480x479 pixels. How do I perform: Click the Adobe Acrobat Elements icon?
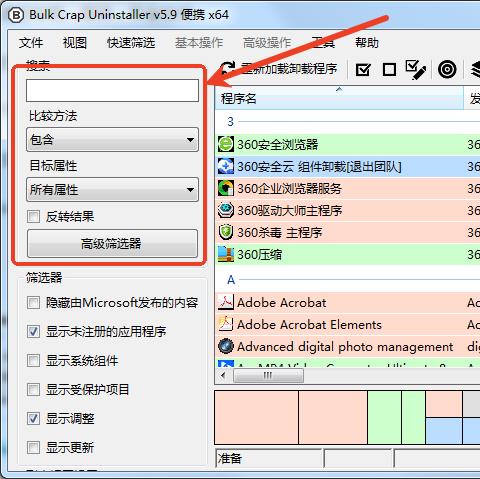[x=226, y=324]
